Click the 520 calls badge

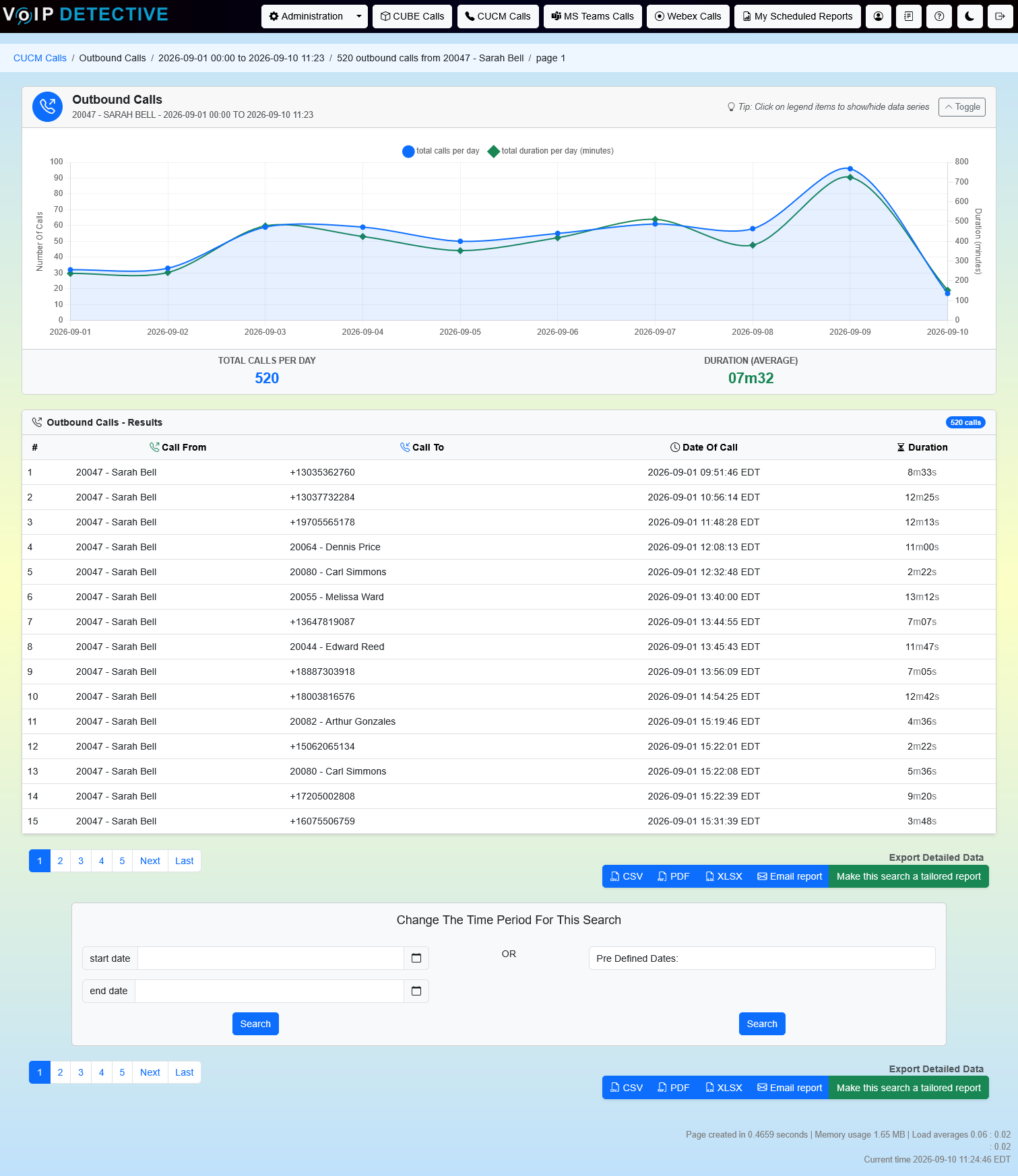click(x=965, y=422)
